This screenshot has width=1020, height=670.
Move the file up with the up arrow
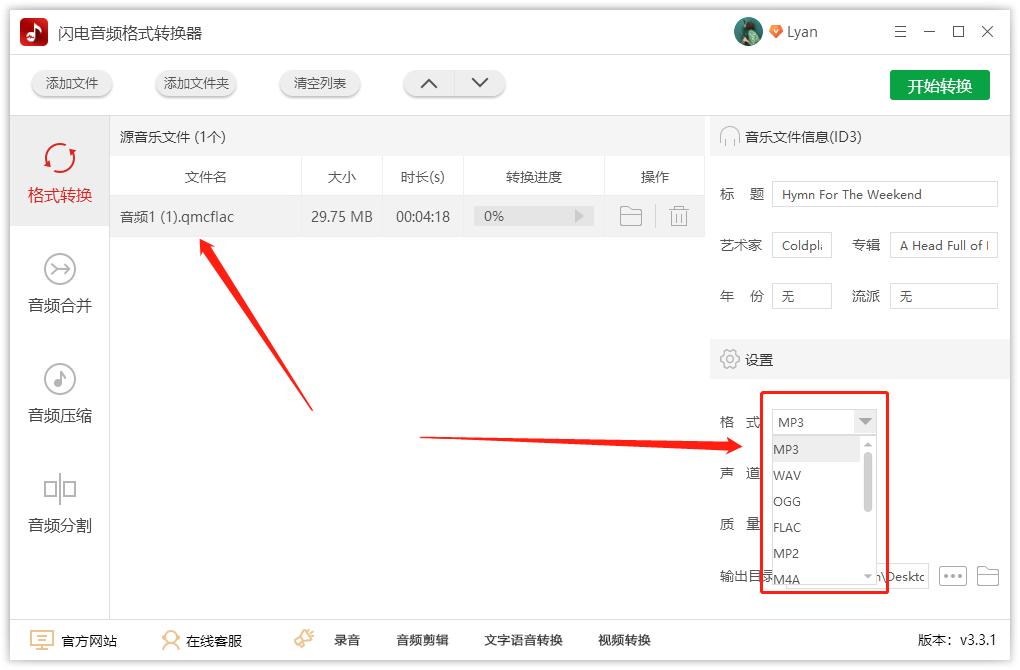[429, 84]
